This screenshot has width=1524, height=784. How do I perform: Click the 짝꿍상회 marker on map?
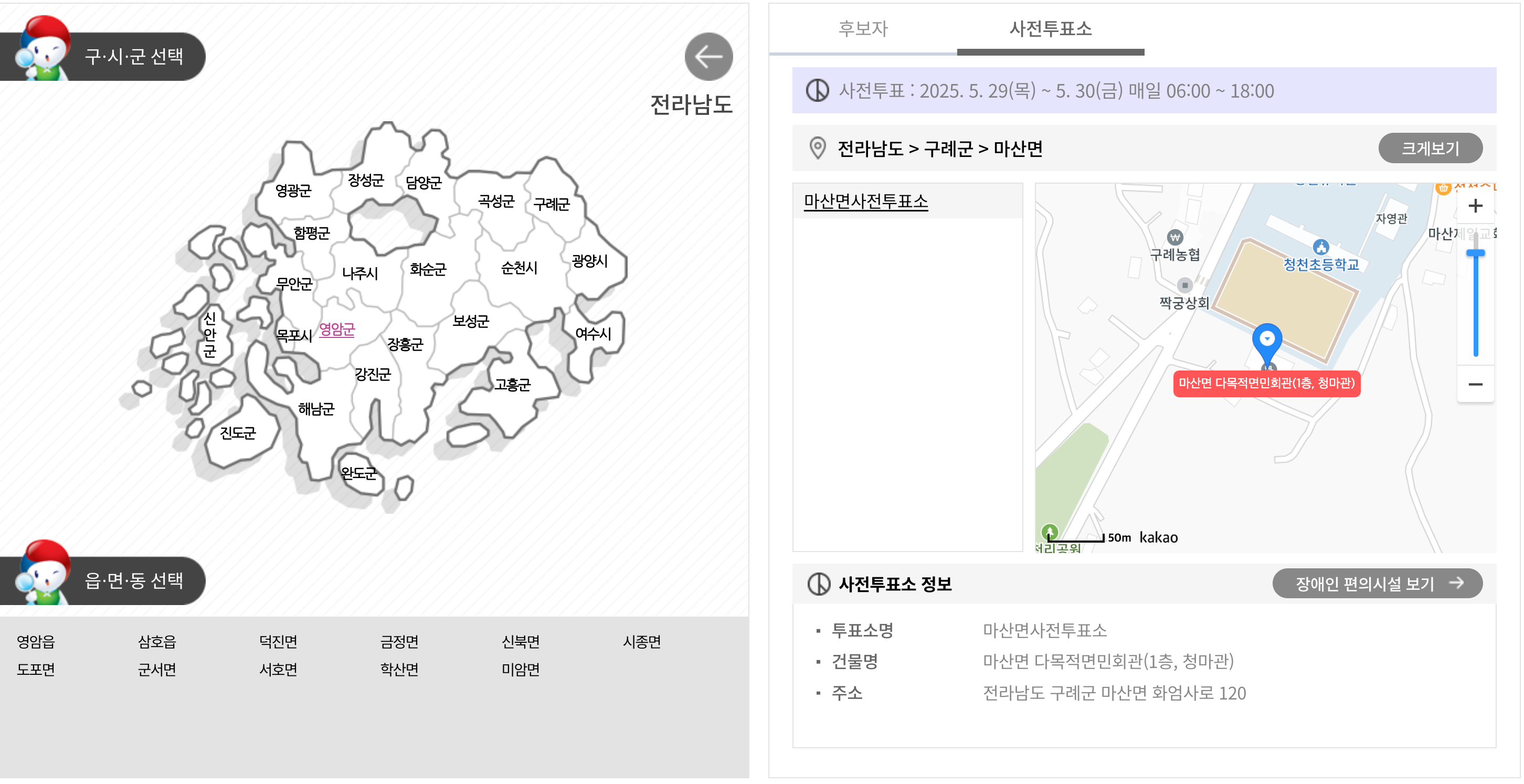pyautogui.click(x=1184, y=285)
